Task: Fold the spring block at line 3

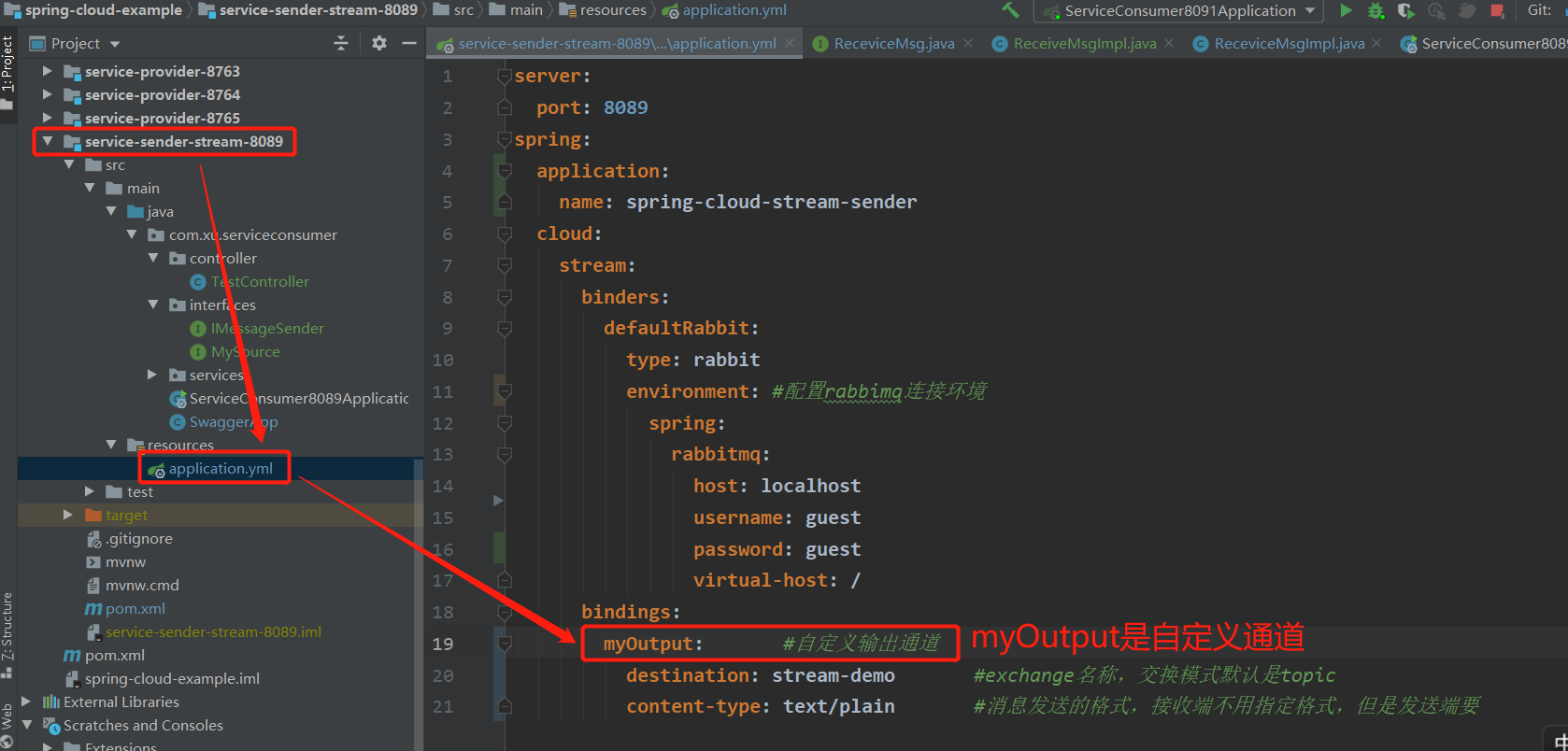Action: click(x=505, y=139)
